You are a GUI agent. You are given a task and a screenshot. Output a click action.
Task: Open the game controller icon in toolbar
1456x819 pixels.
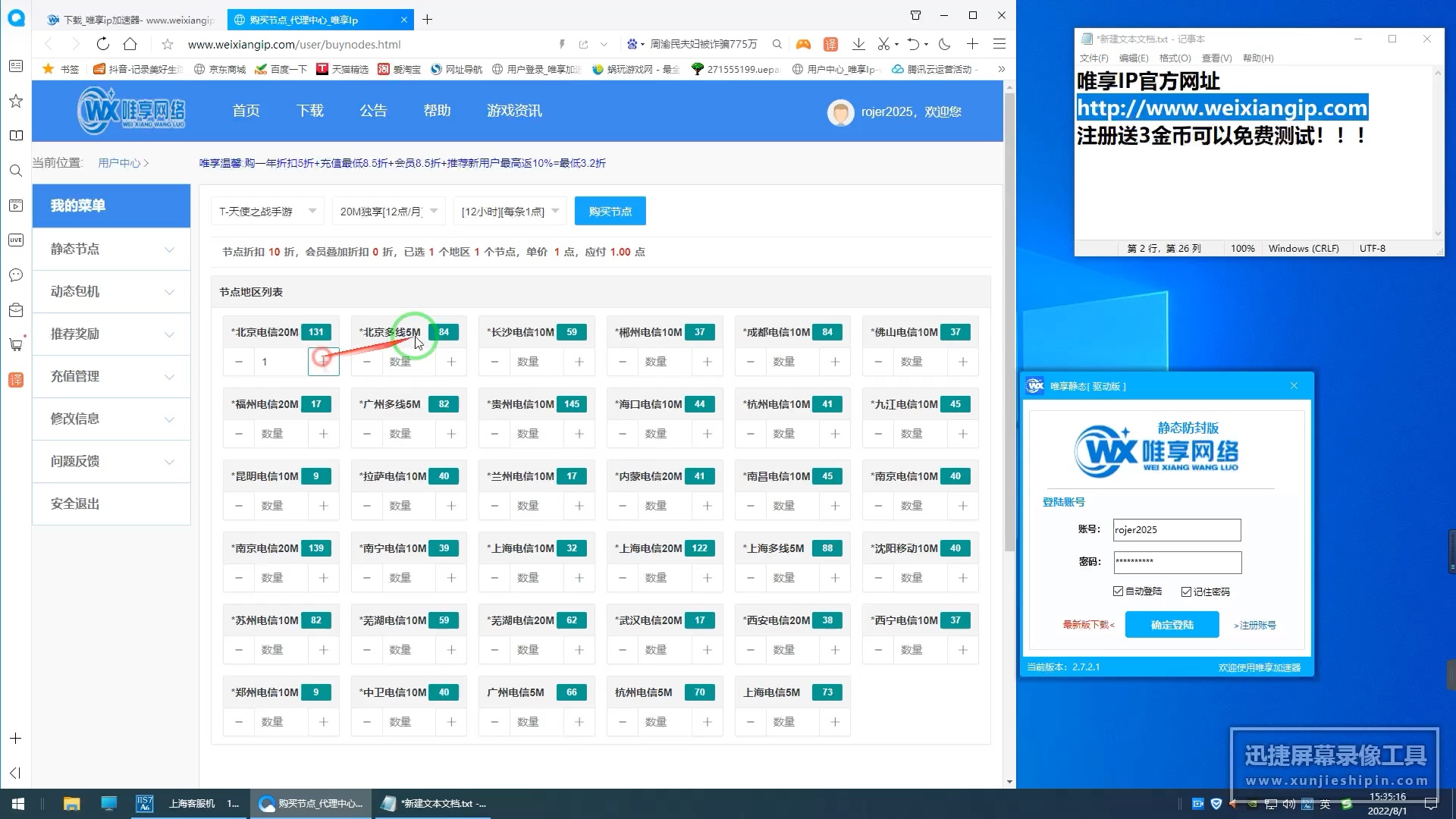tap(803, 44)
